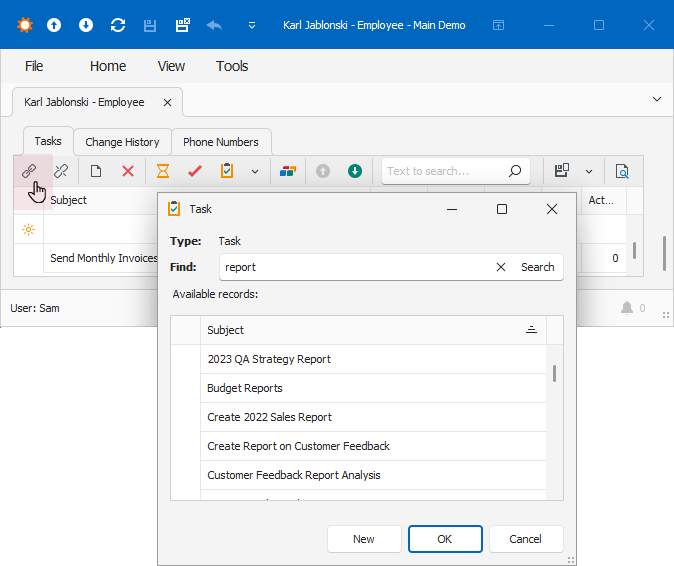Click the notification bell in status bar

[x=627, y=308]
